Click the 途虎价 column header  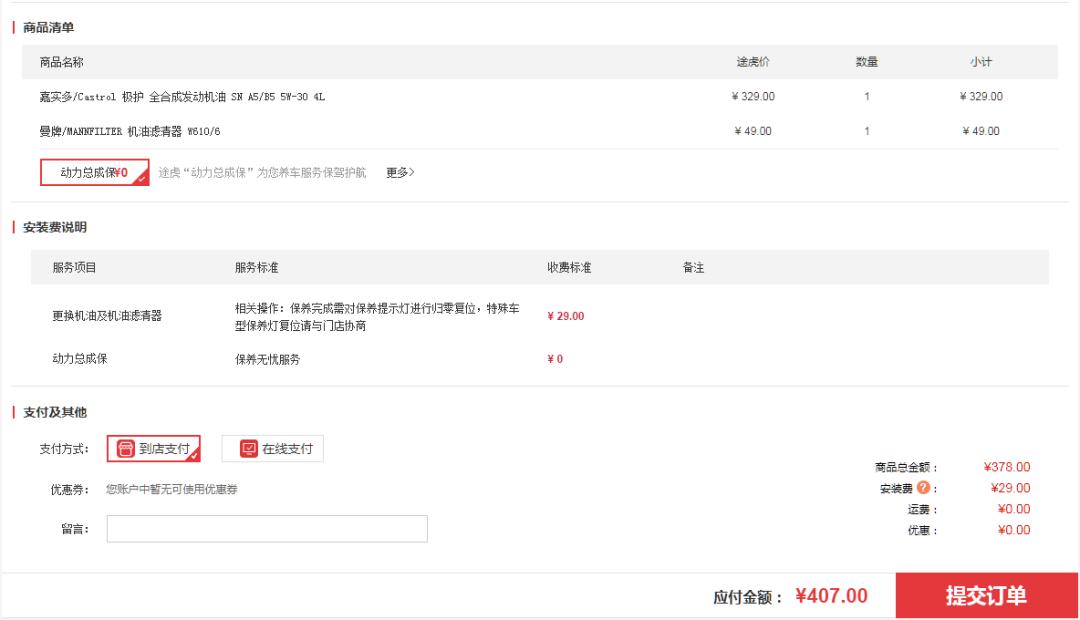click(753, 62)
